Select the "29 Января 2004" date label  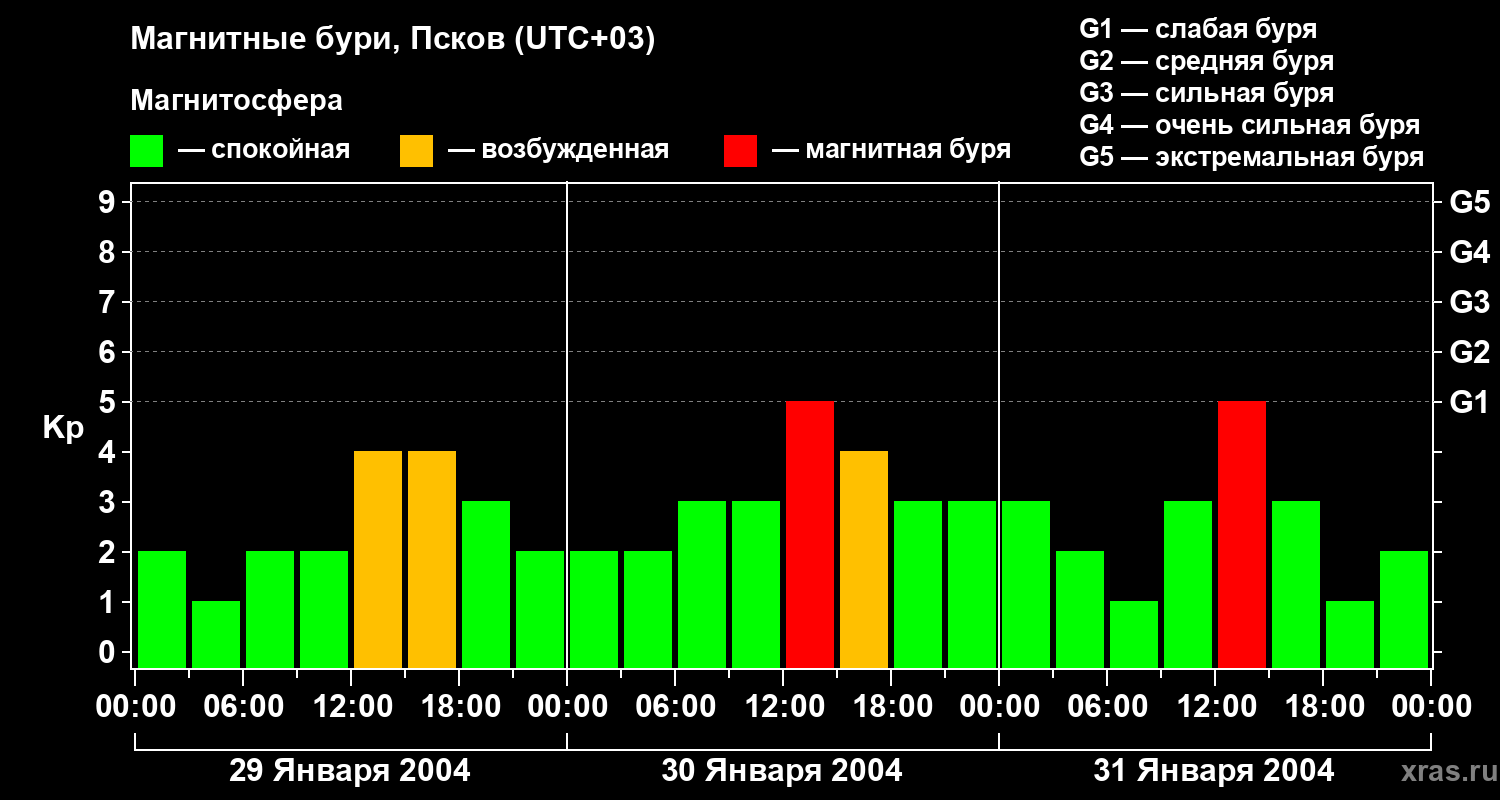click(x=350, y=771)
